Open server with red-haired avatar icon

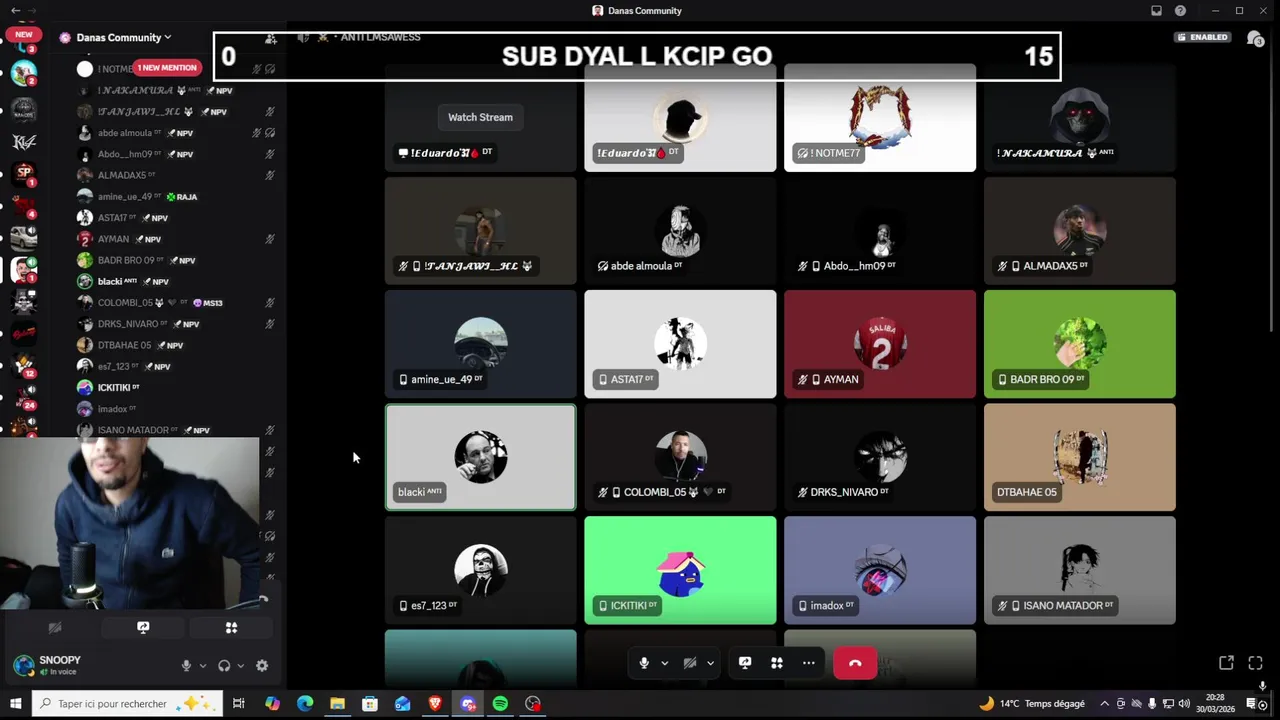[x=24, y=270]
